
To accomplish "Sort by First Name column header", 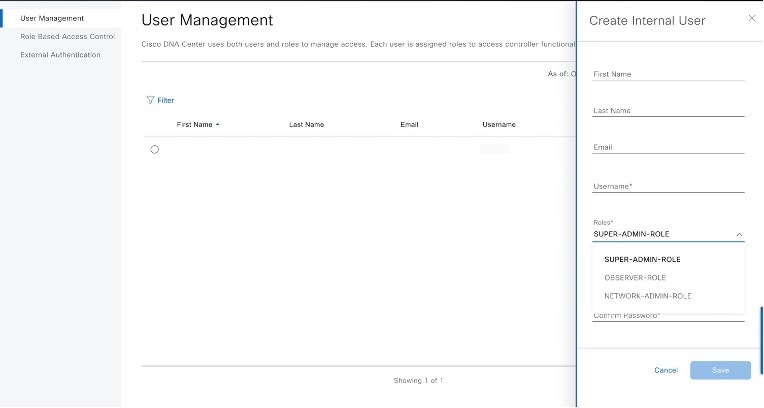I will (x=194, y=125).
